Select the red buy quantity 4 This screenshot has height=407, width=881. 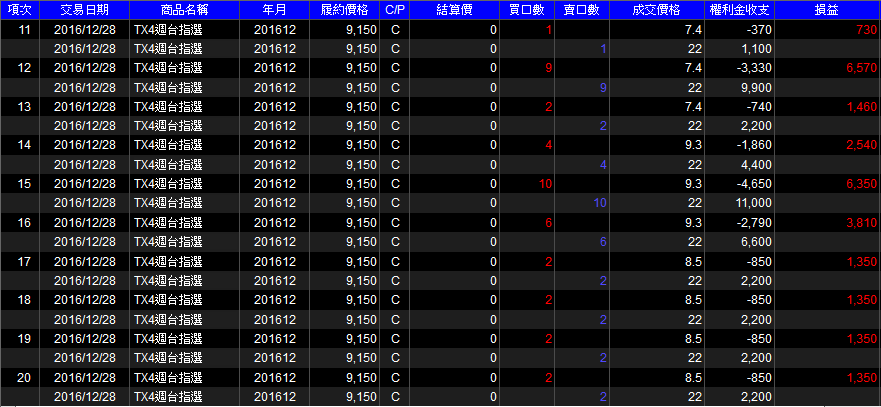pyautogui.click(x=549, y=145)
